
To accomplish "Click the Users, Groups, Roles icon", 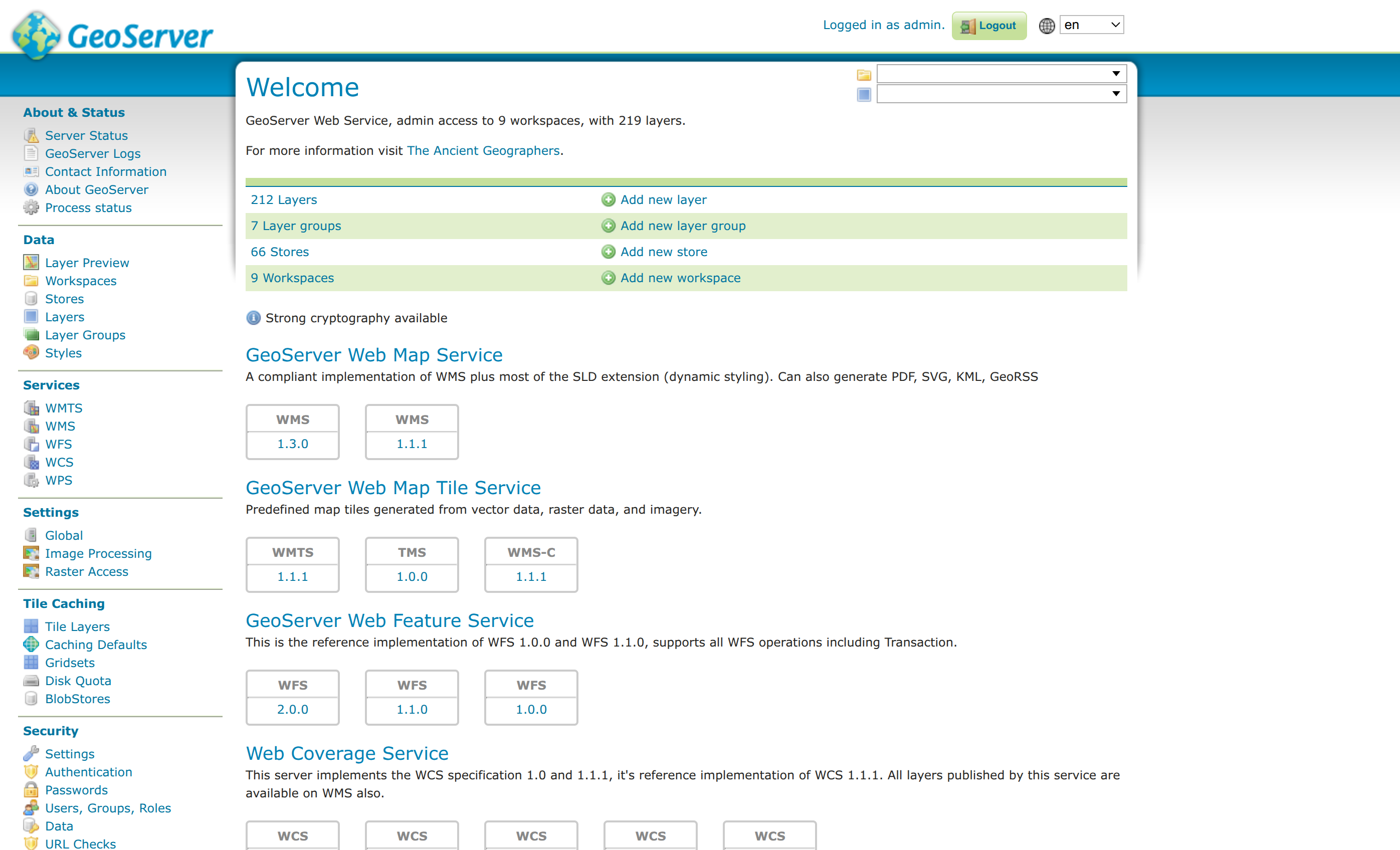I will (31, 808).
